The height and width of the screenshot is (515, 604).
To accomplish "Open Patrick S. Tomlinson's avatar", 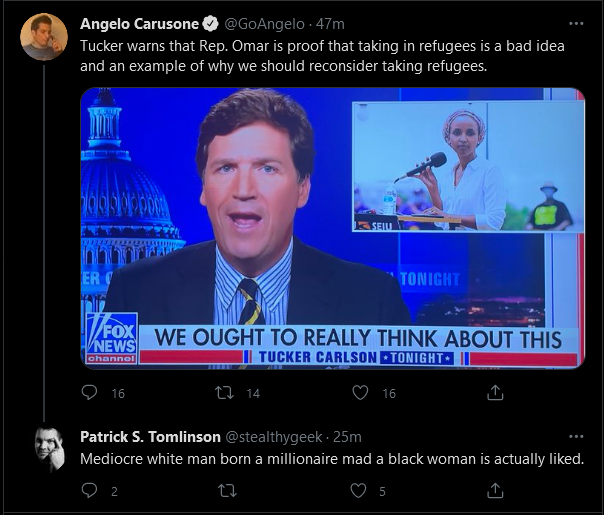I will coord(49,450).
